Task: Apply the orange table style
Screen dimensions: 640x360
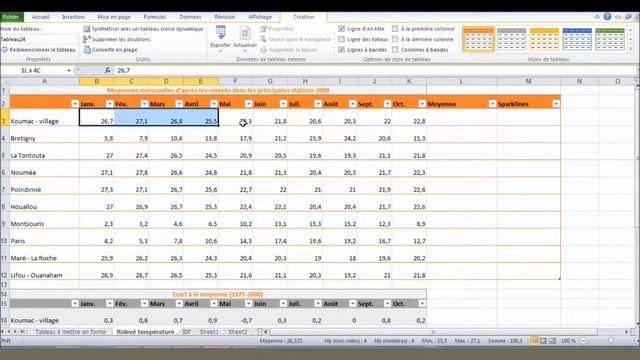Action: point(479,40)
